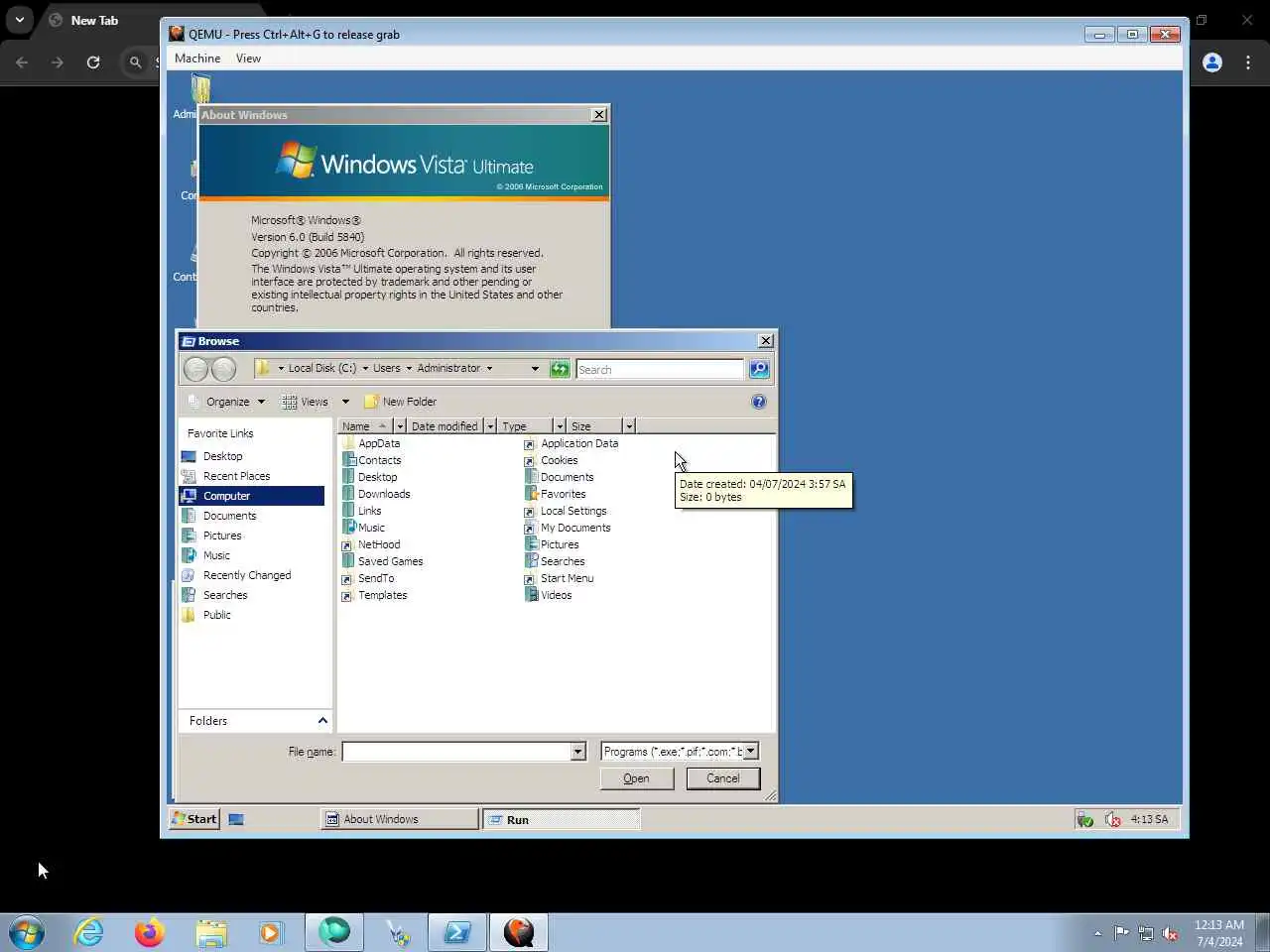Click New Folder in Browse toolbar
Viewport: 1270px width, 952px height.
pos(400,402)
